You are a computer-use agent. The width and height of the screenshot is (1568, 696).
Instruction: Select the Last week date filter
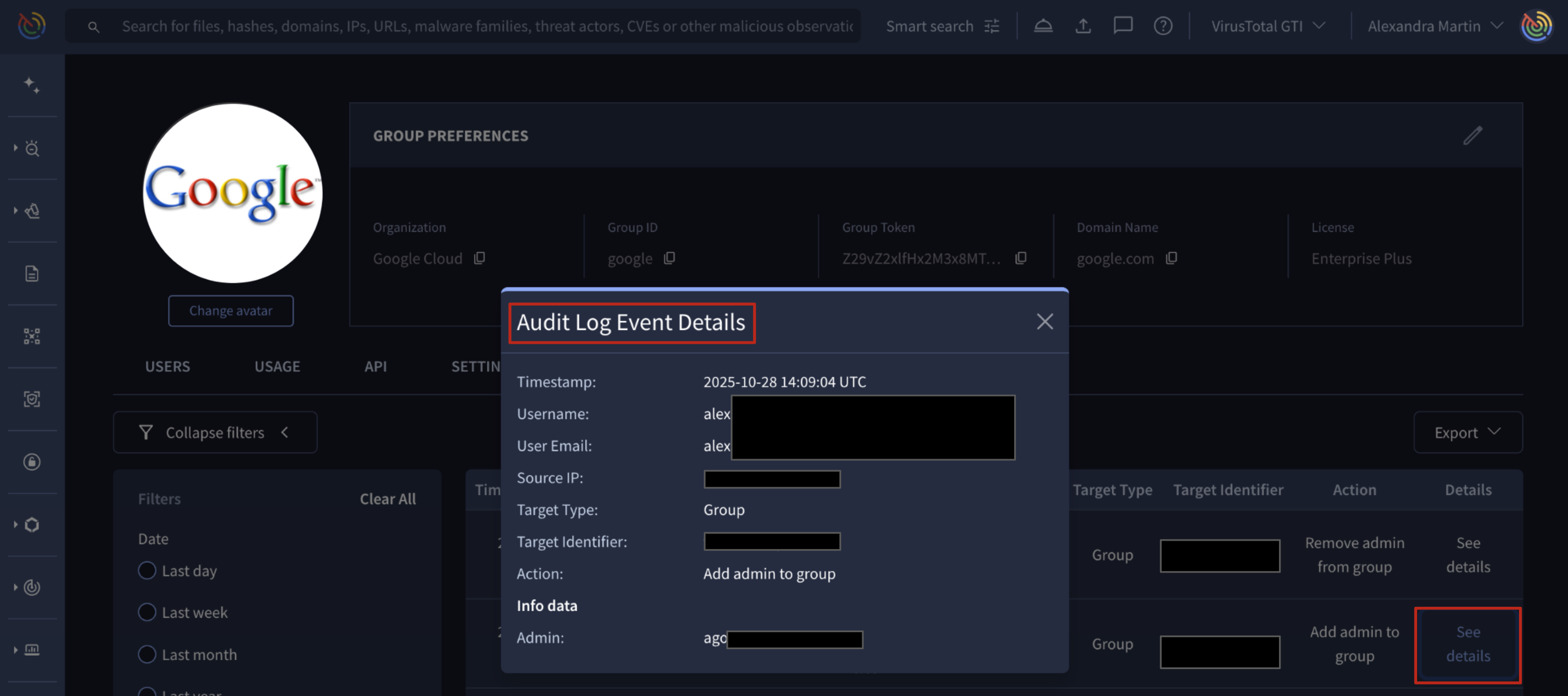[146, 612]
